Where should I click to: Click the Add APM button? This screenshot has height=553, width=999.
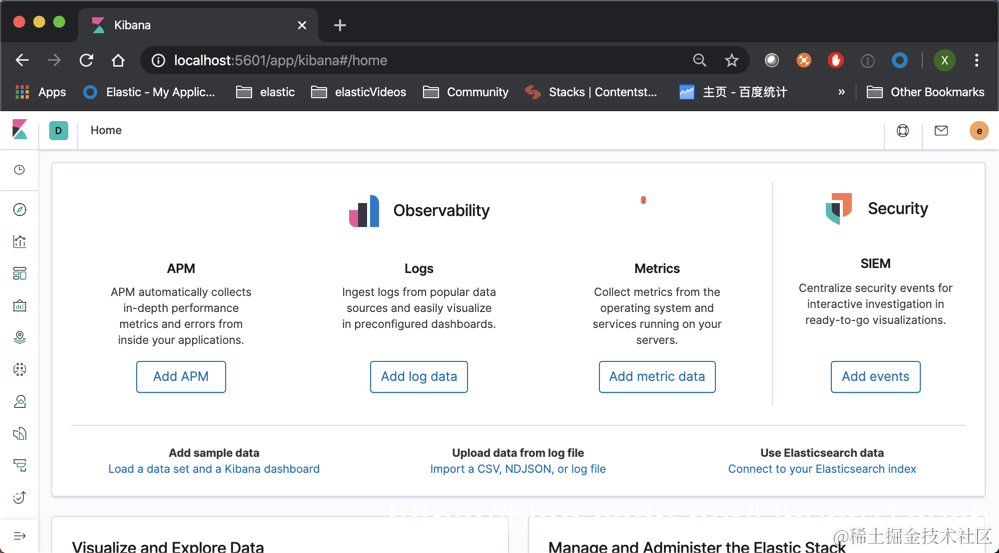pos(181,377)
